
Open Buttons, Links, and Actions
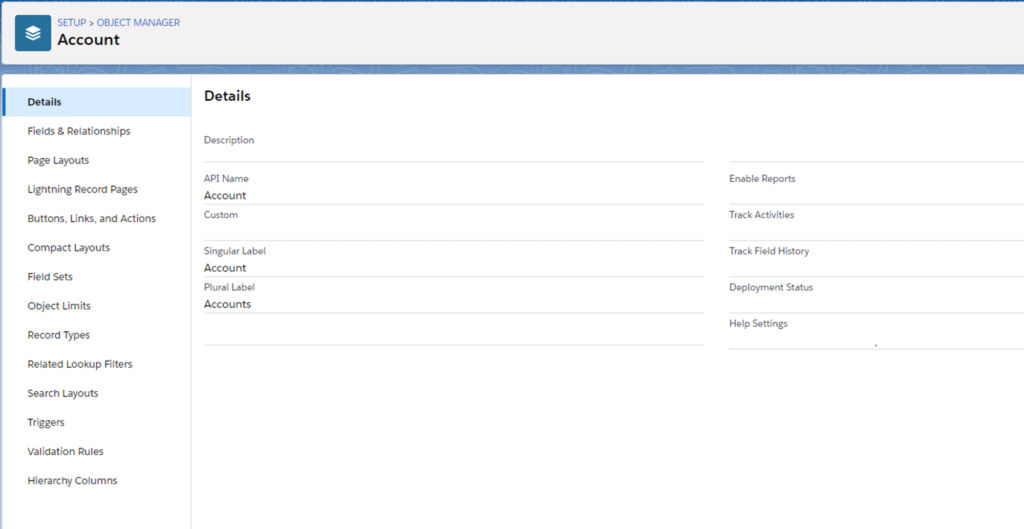[91, 219]
